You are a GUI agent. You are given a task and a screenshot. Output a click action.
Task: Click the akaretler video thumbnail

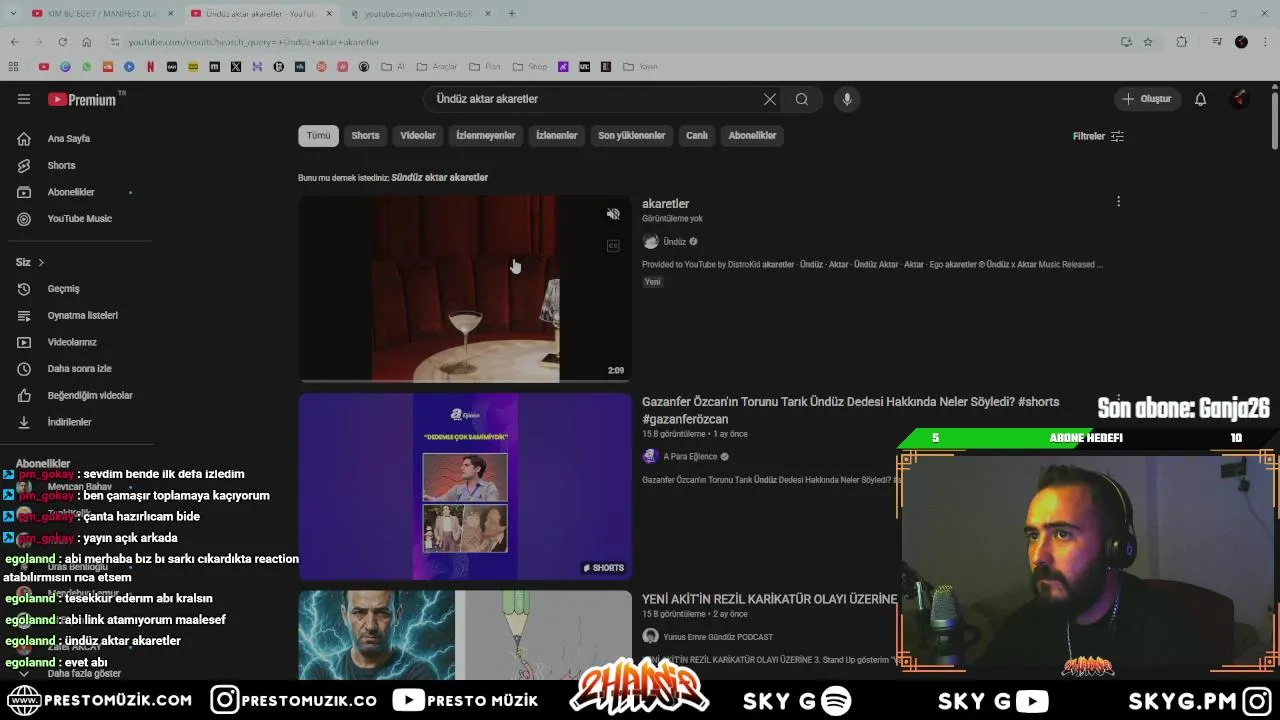coord(465,289)
